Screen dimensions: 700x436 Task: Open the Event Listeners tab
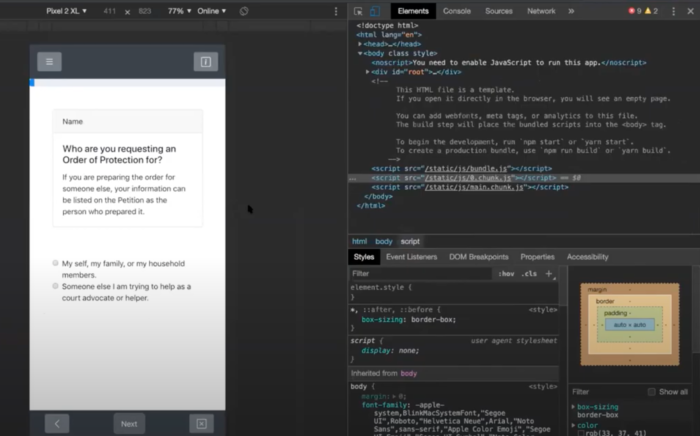click(411, 257)
